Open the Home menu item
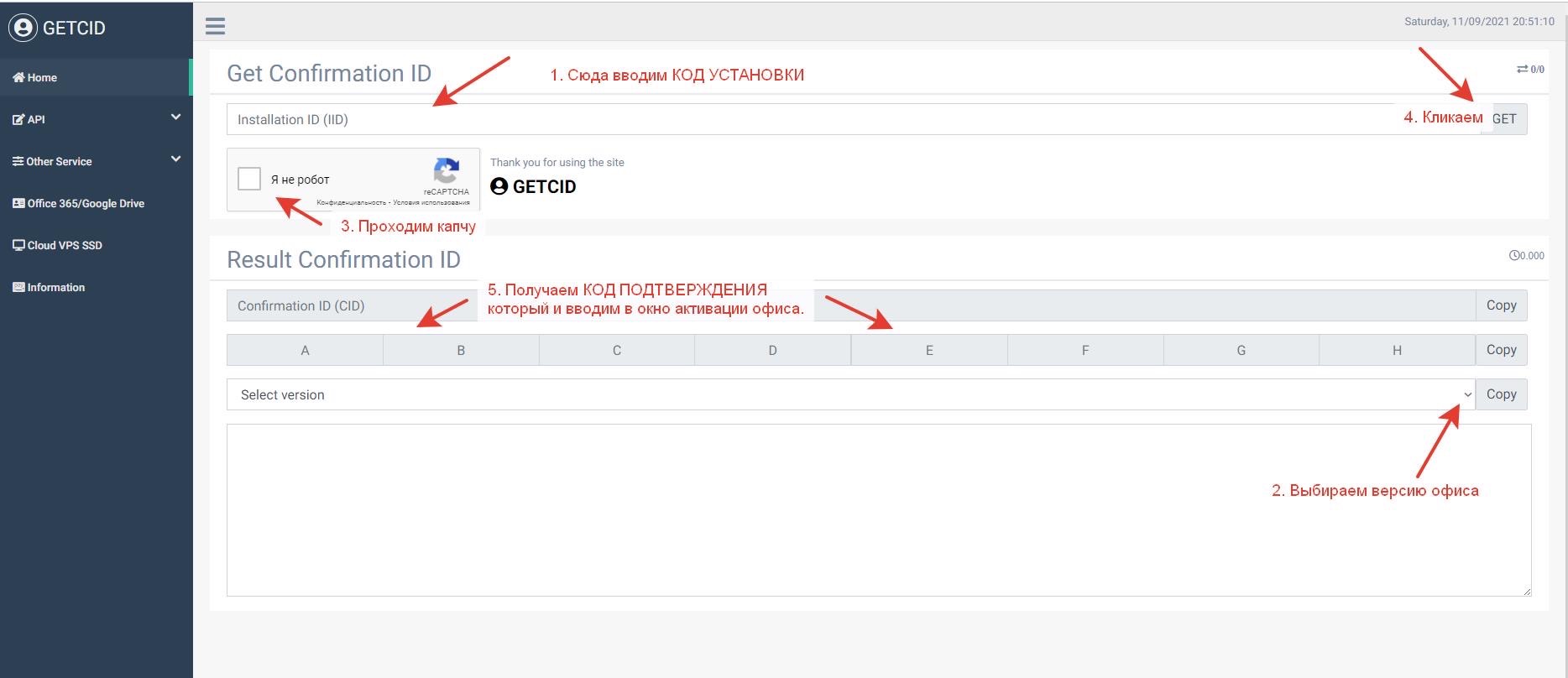1568x678 pixels. point(96,77)
